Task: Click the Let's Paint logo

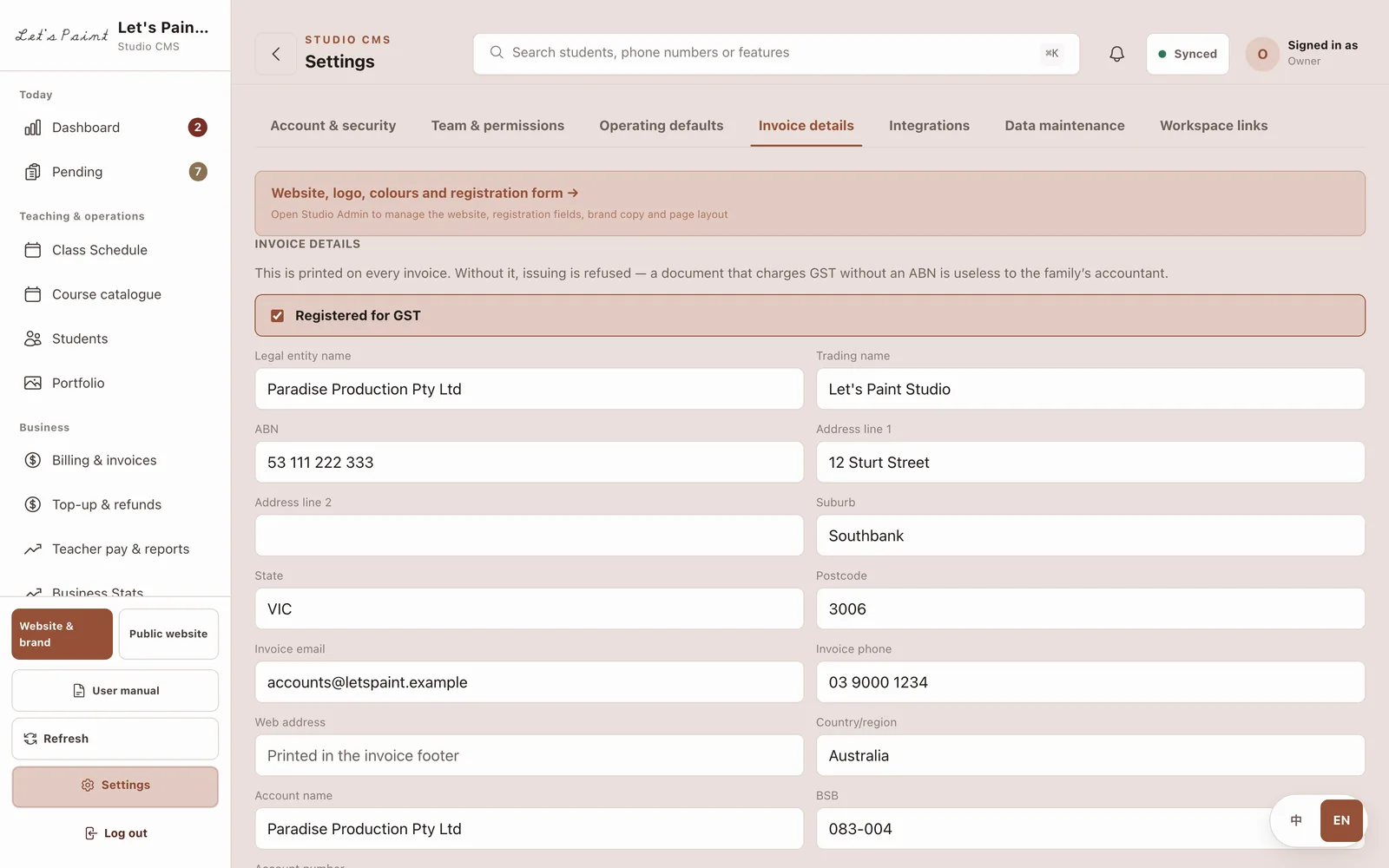Action: (x=62, y=36)
